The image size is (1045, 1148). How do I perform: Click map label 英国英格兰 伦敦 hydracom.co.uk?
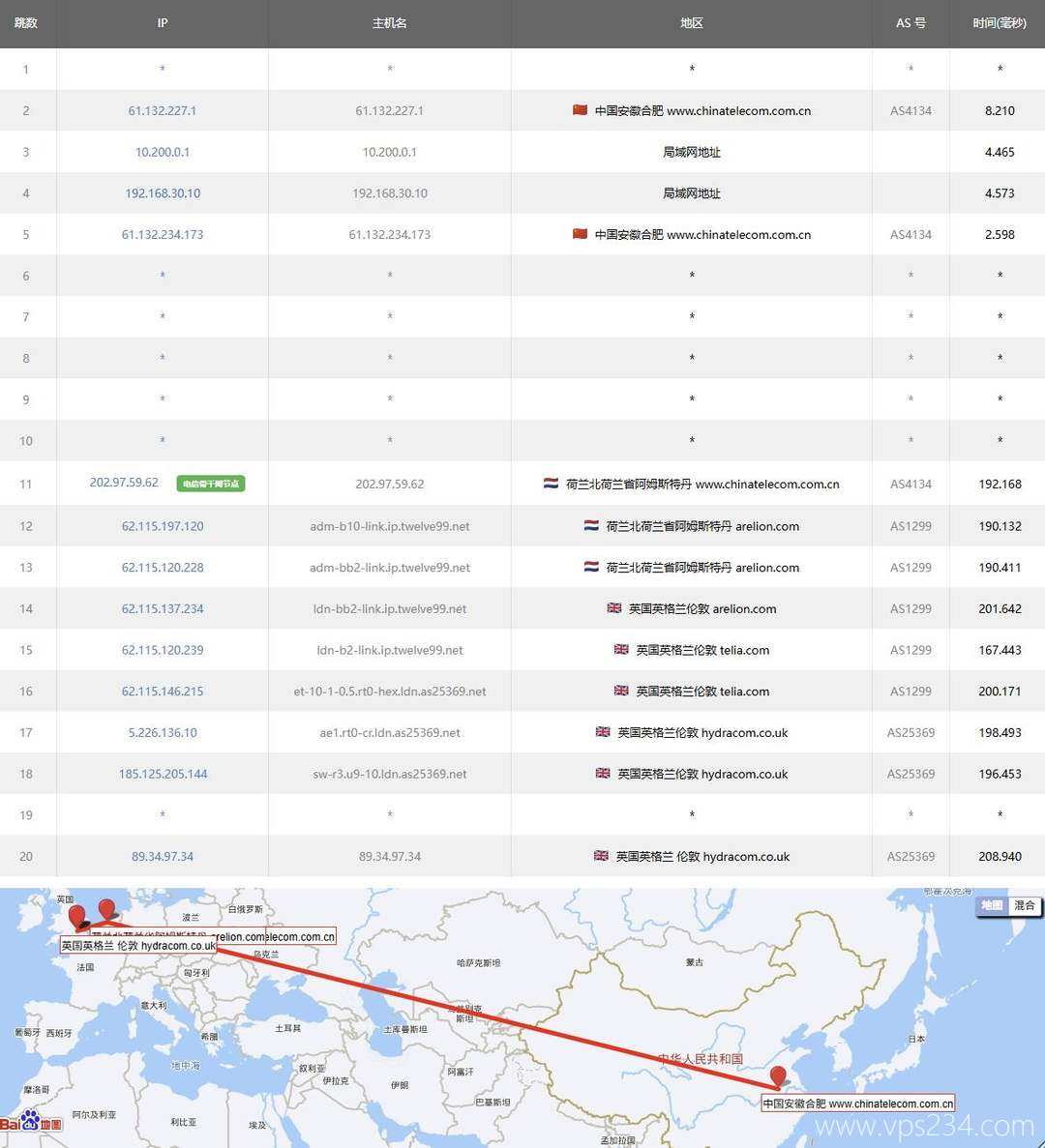pos(138,945)
